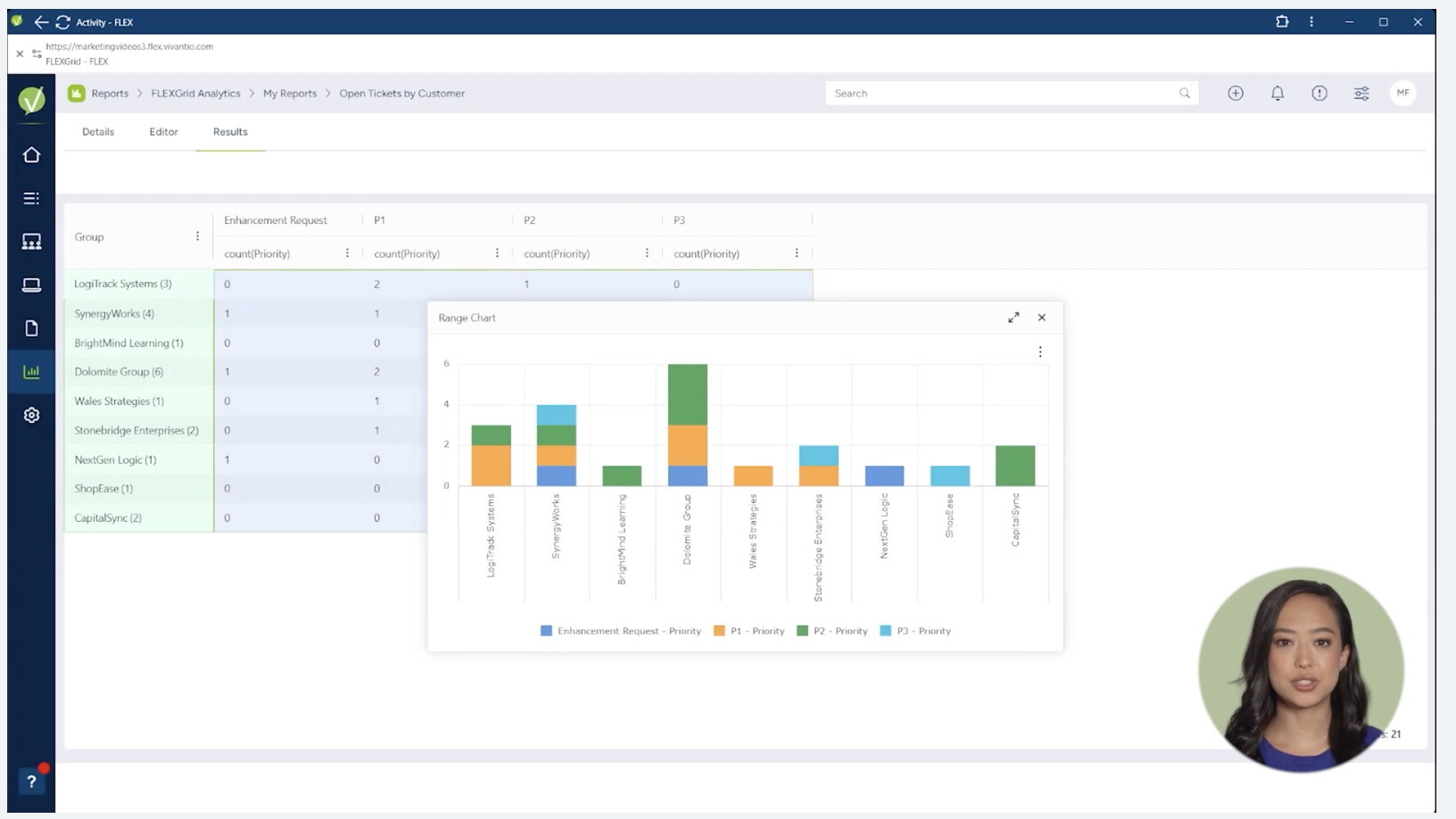The height and width of the screenshot is (819, 1456).
Task: Toggle the P2 - Priority legend series
Action: pos(831,631)
